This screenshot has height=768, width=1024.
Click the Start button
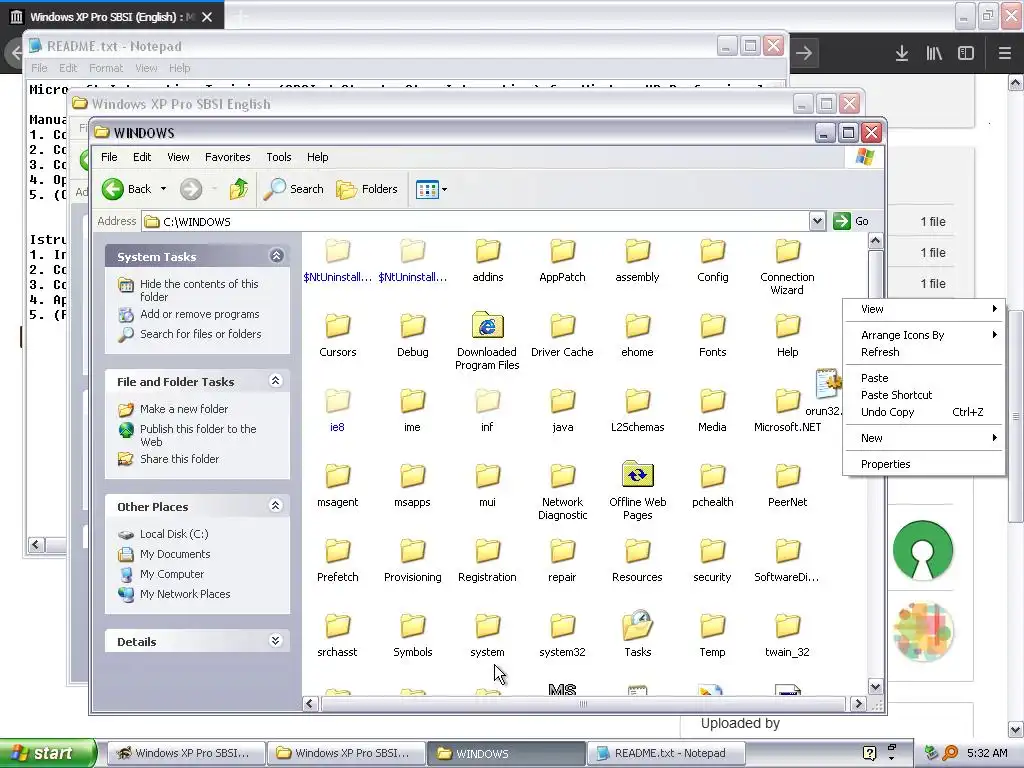tap(47, 754)
